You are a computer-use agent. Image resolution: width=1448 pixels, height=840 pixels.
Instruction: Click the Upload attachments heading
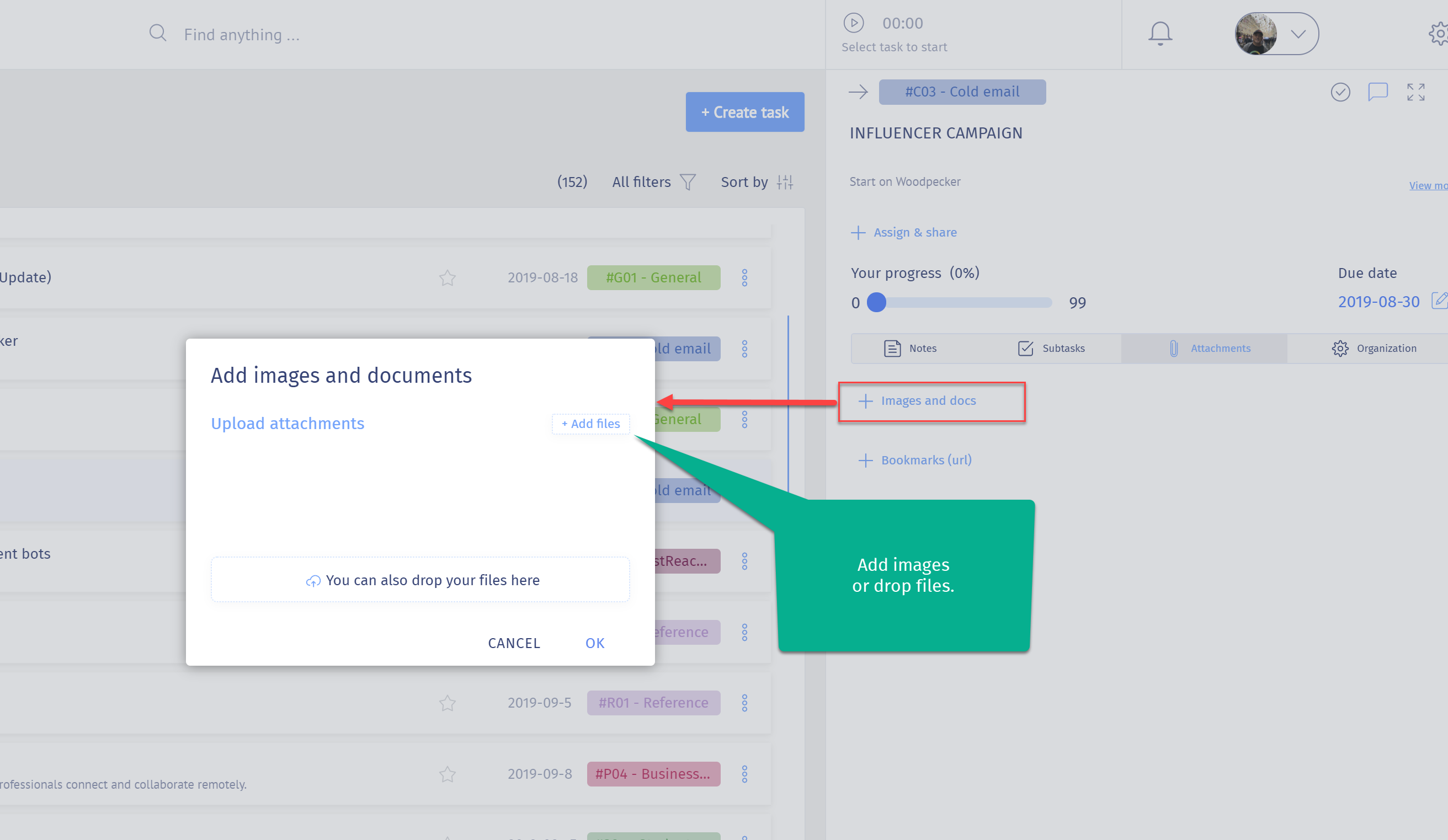(288, 424)
